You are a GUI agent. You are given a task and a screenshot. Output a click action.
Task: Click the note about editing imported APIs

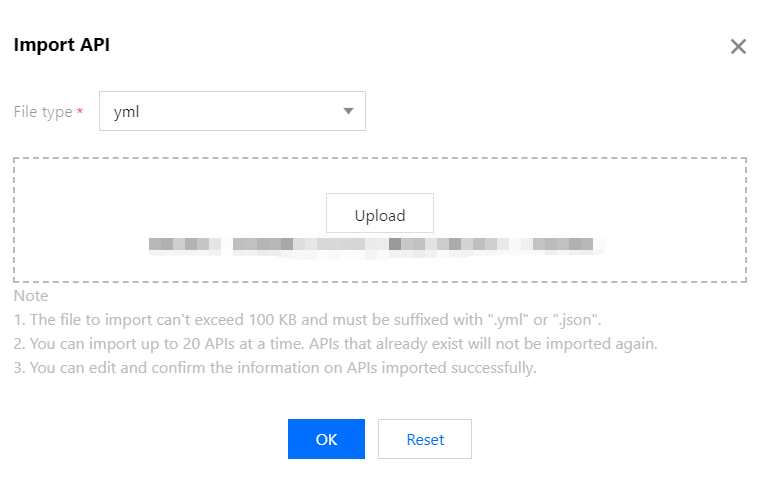(275, 368)
